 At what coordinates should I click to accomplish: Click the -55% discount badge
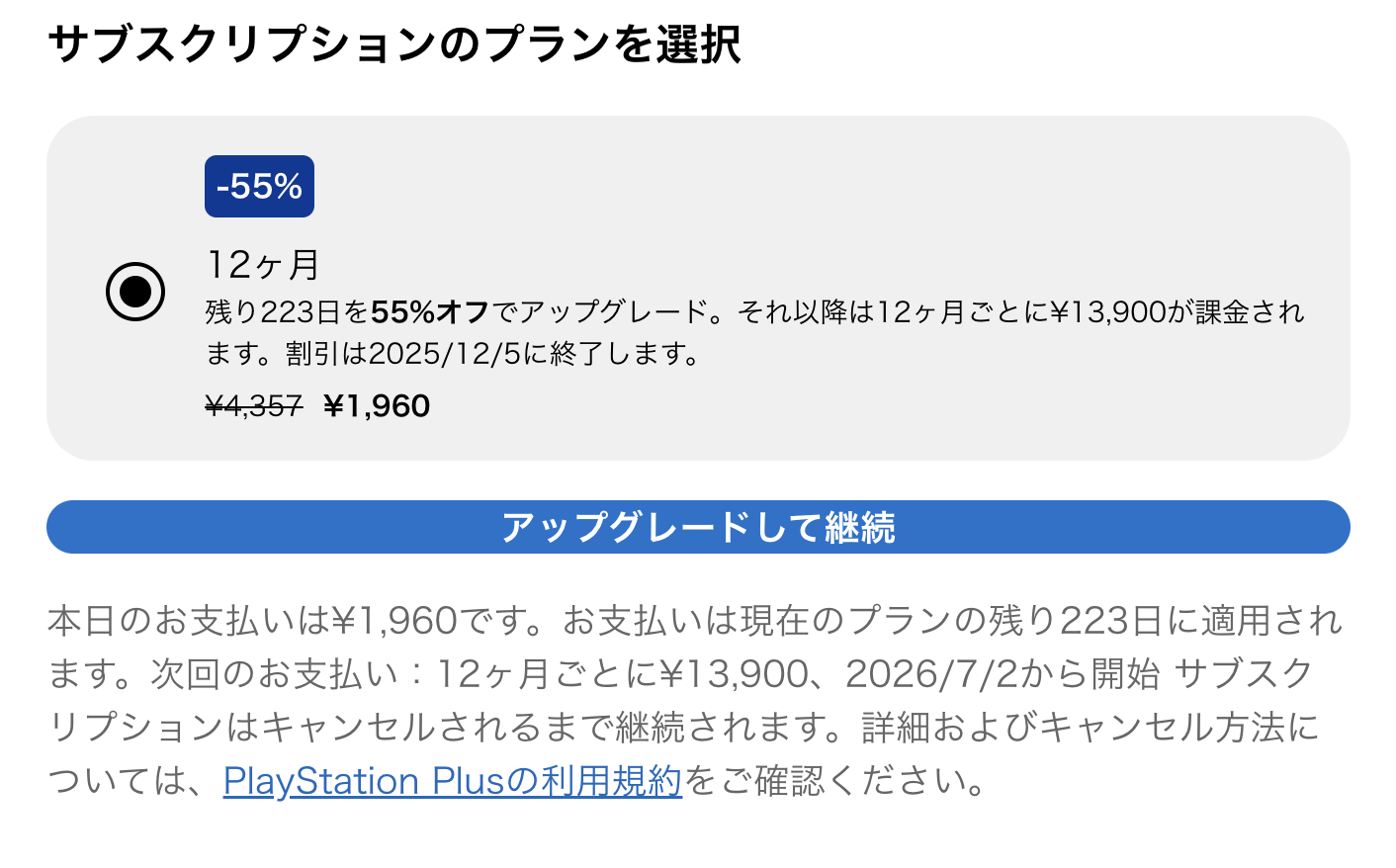click(x=259, y=186)
